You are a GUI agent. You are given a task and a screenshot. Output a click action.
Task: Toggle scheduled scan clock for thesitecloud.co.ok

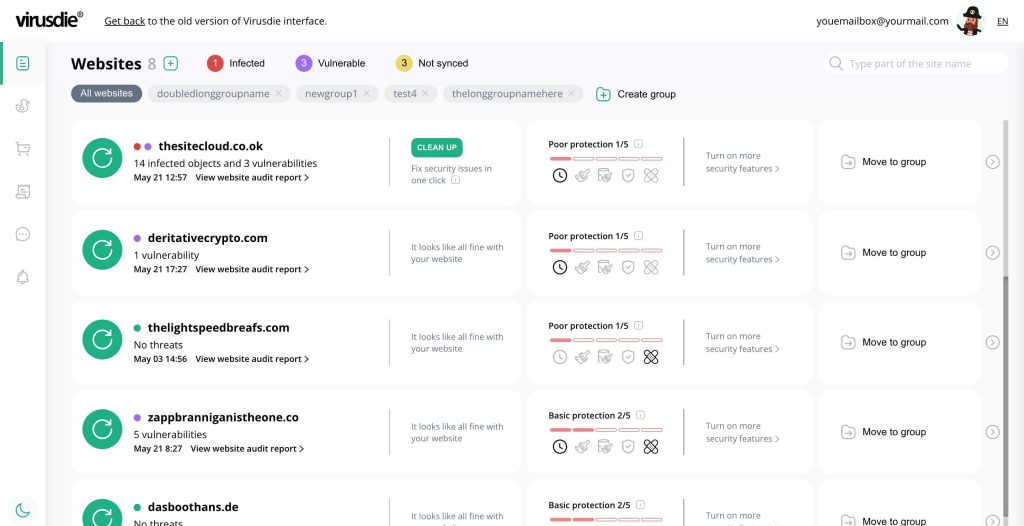click(560, 175)
